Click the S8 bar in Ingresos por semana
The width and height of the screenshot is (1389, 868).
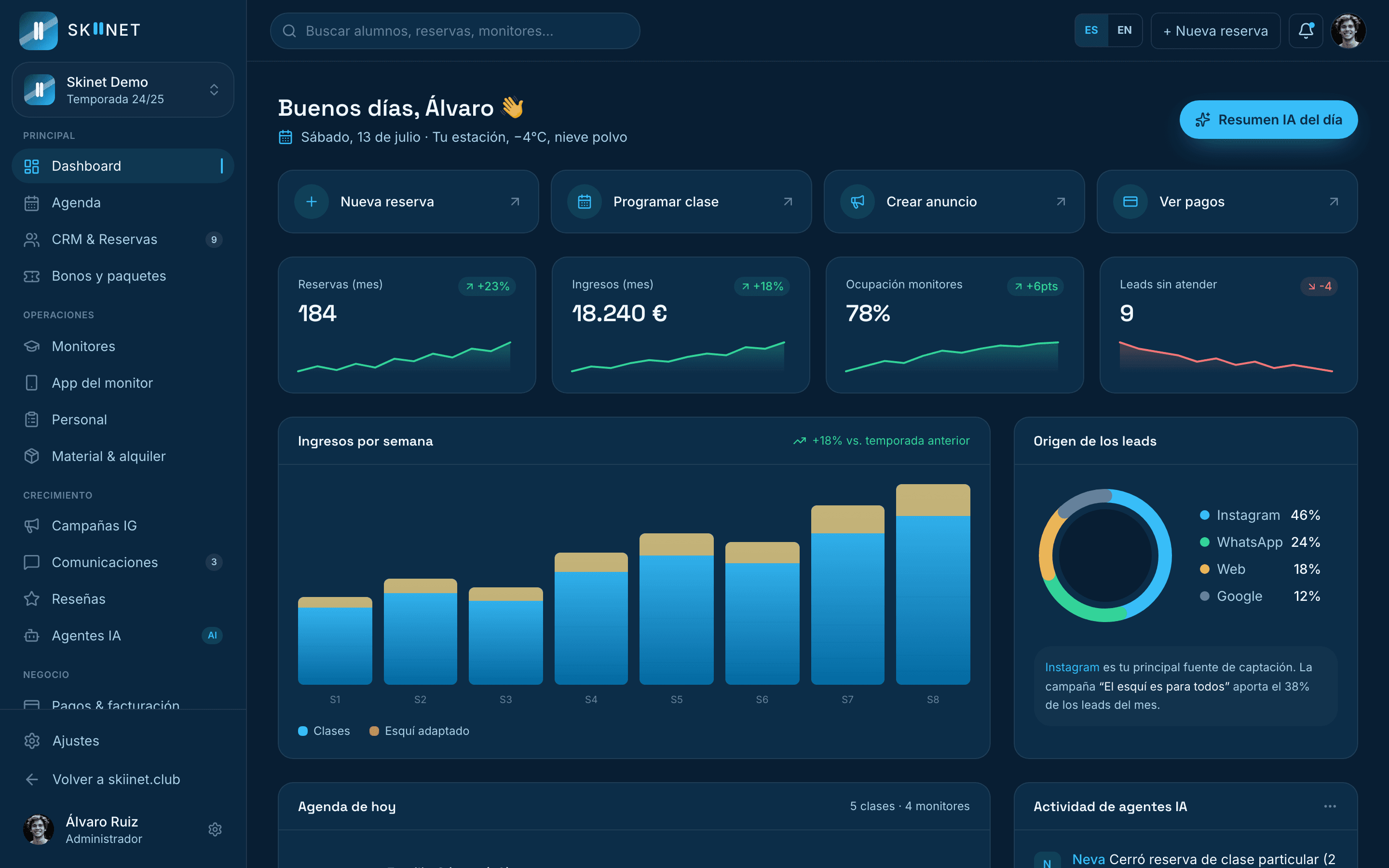tap(933, 584)
